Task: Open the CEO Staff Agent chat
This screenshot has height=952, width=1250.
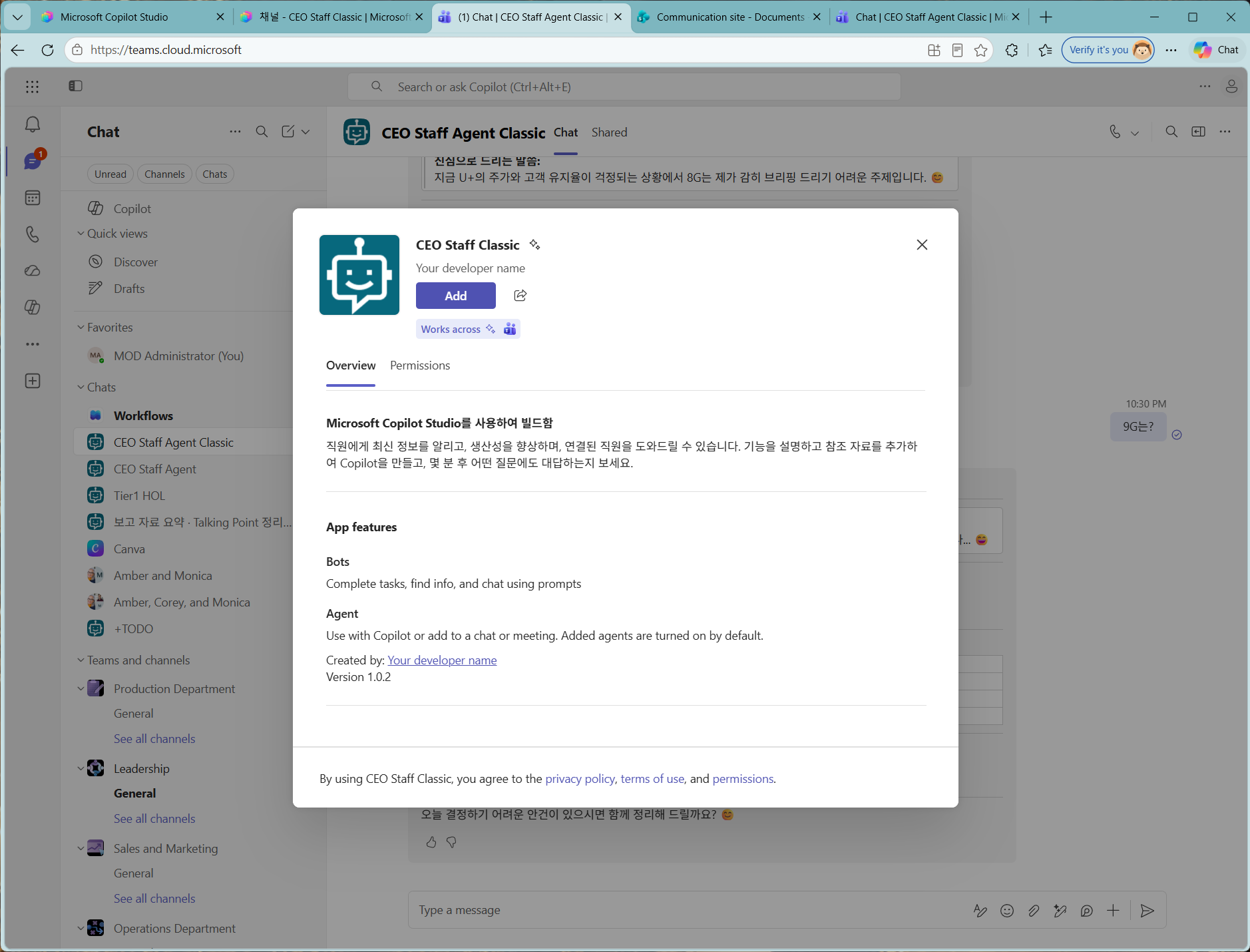Action: (183, 469)
